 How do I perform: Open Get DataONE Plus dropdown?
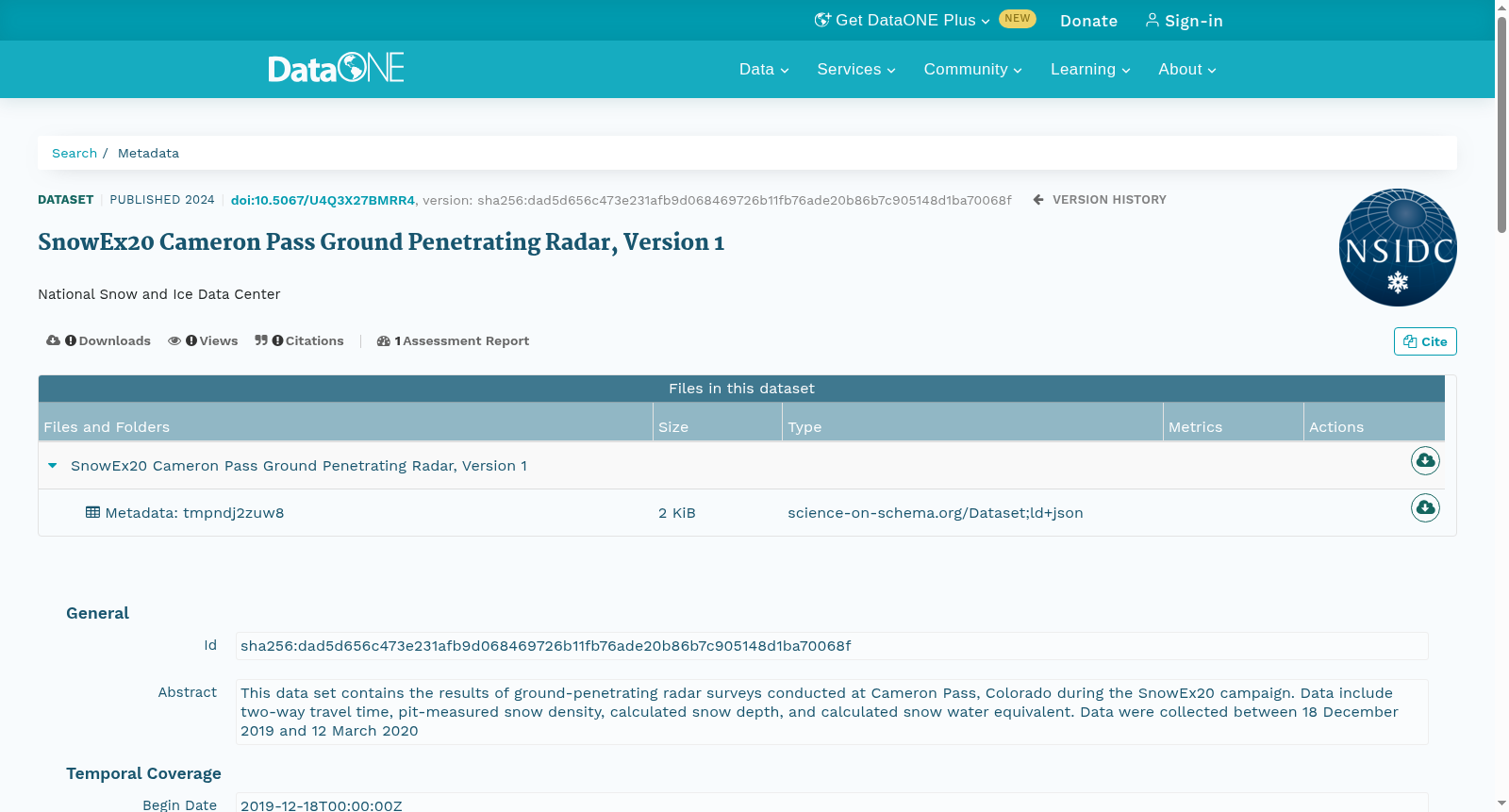[x=903, y=21]
